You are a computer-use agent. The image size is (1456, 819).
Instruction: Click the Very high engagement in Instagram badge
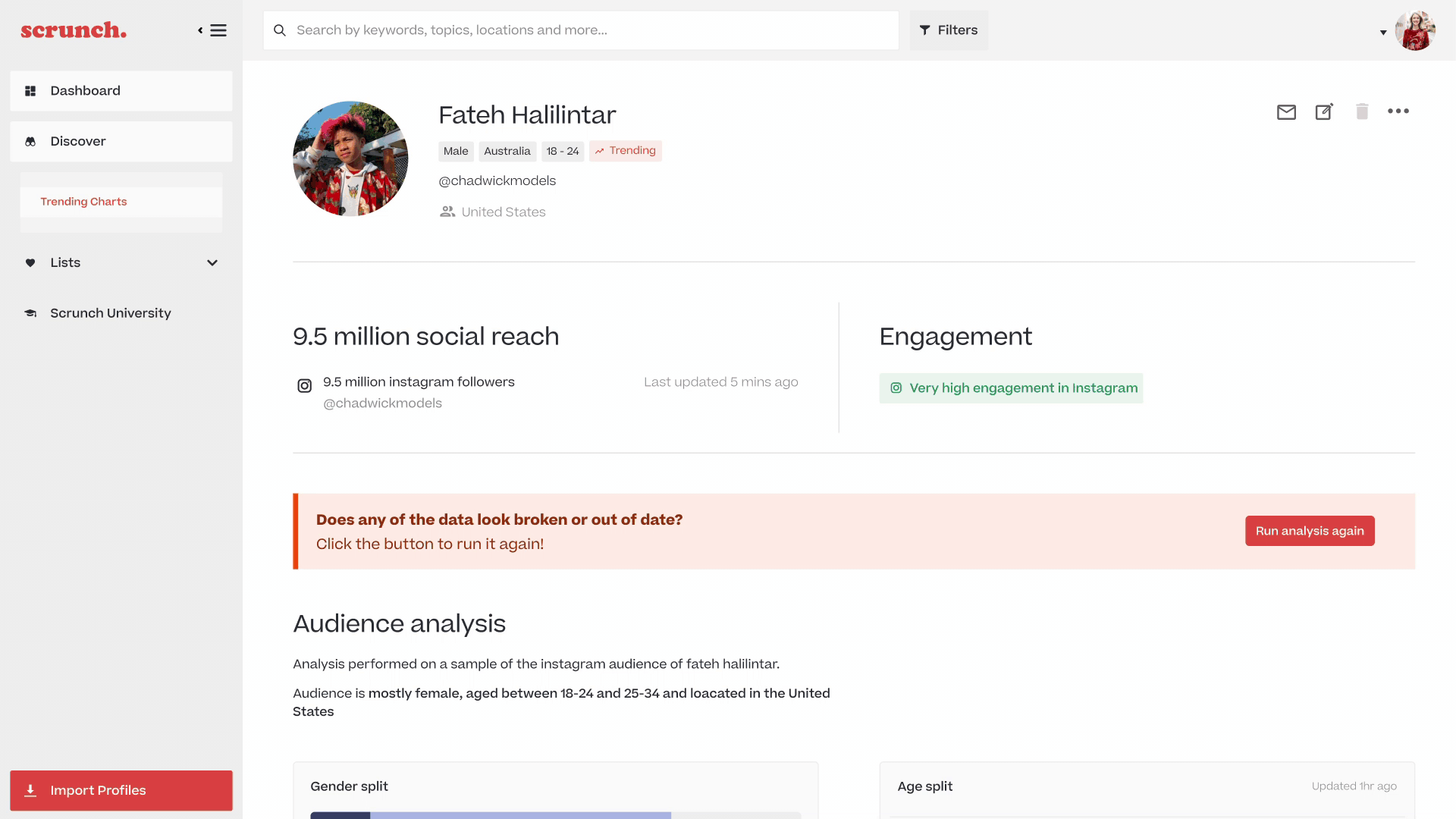pos(1011,388)
